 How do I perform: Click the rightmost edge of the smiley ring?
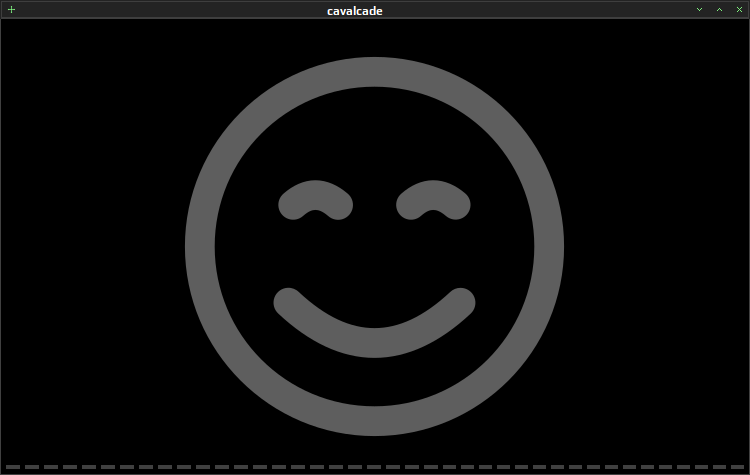pos(549,247)
